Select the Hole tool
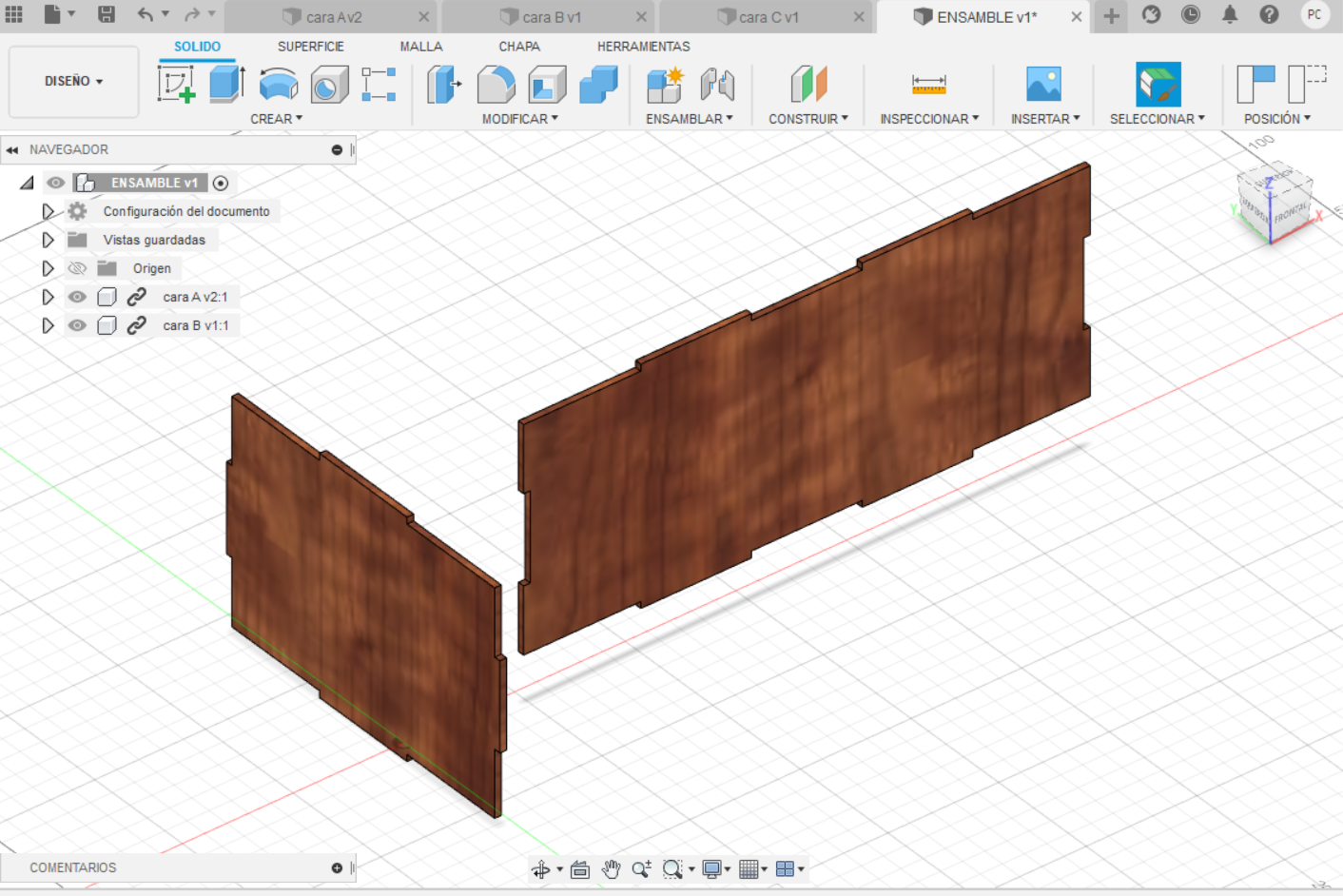This screenshot has height=896, width=1343. [x=329, y=85]
